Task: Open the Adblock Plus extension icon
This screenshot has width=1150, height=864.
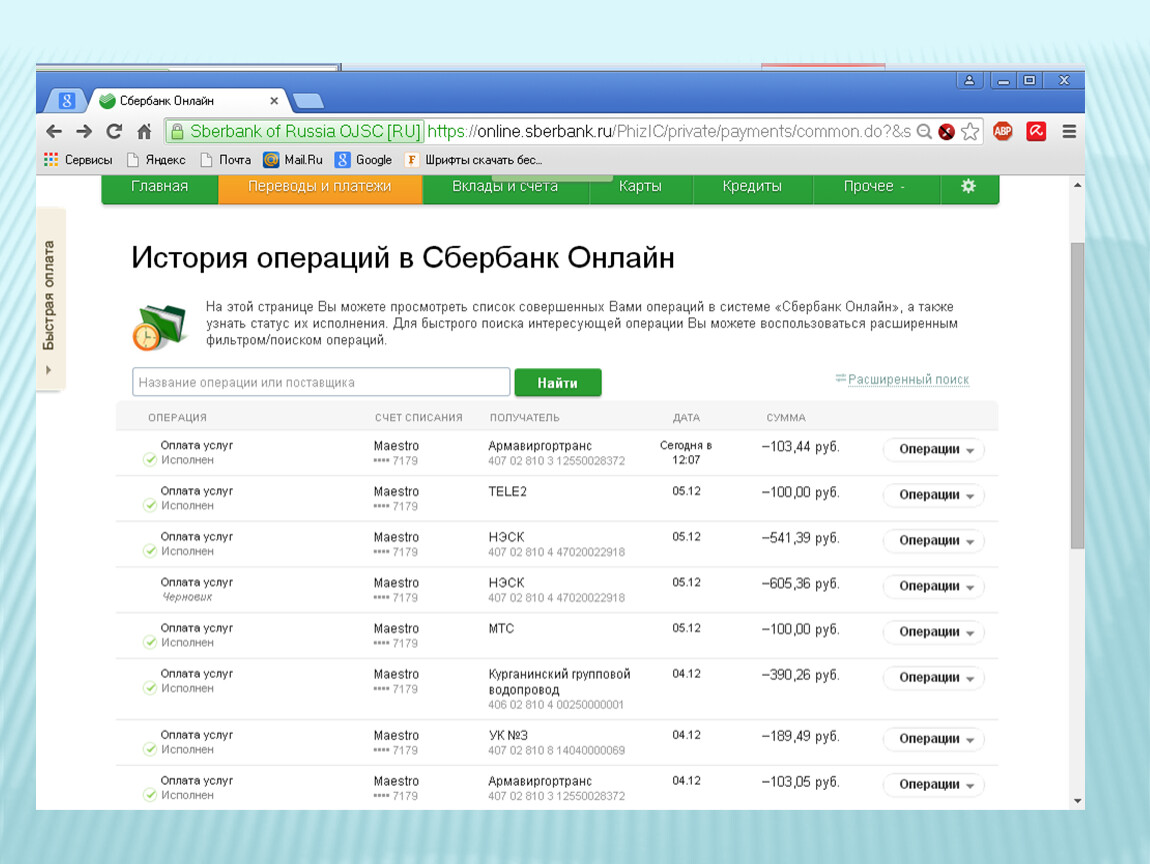Action: (x=1003, y=132)
